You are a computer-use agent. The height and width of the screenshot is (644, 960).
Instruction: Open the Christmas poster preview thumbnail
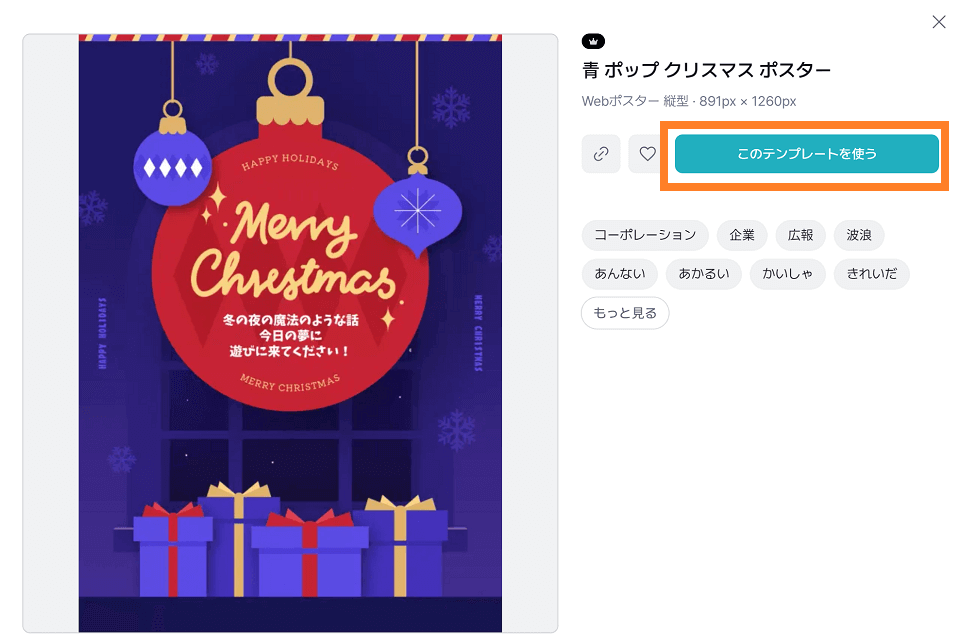click(290, 333)
